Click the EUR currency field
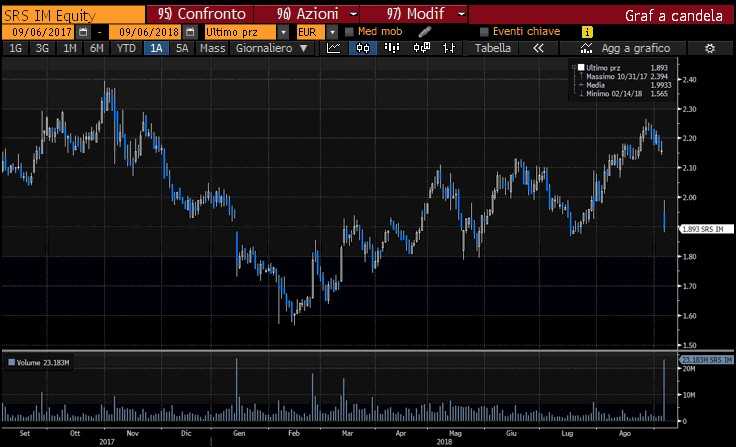The width and height of the screenshot is (736, 447). (x=310, y=32)
